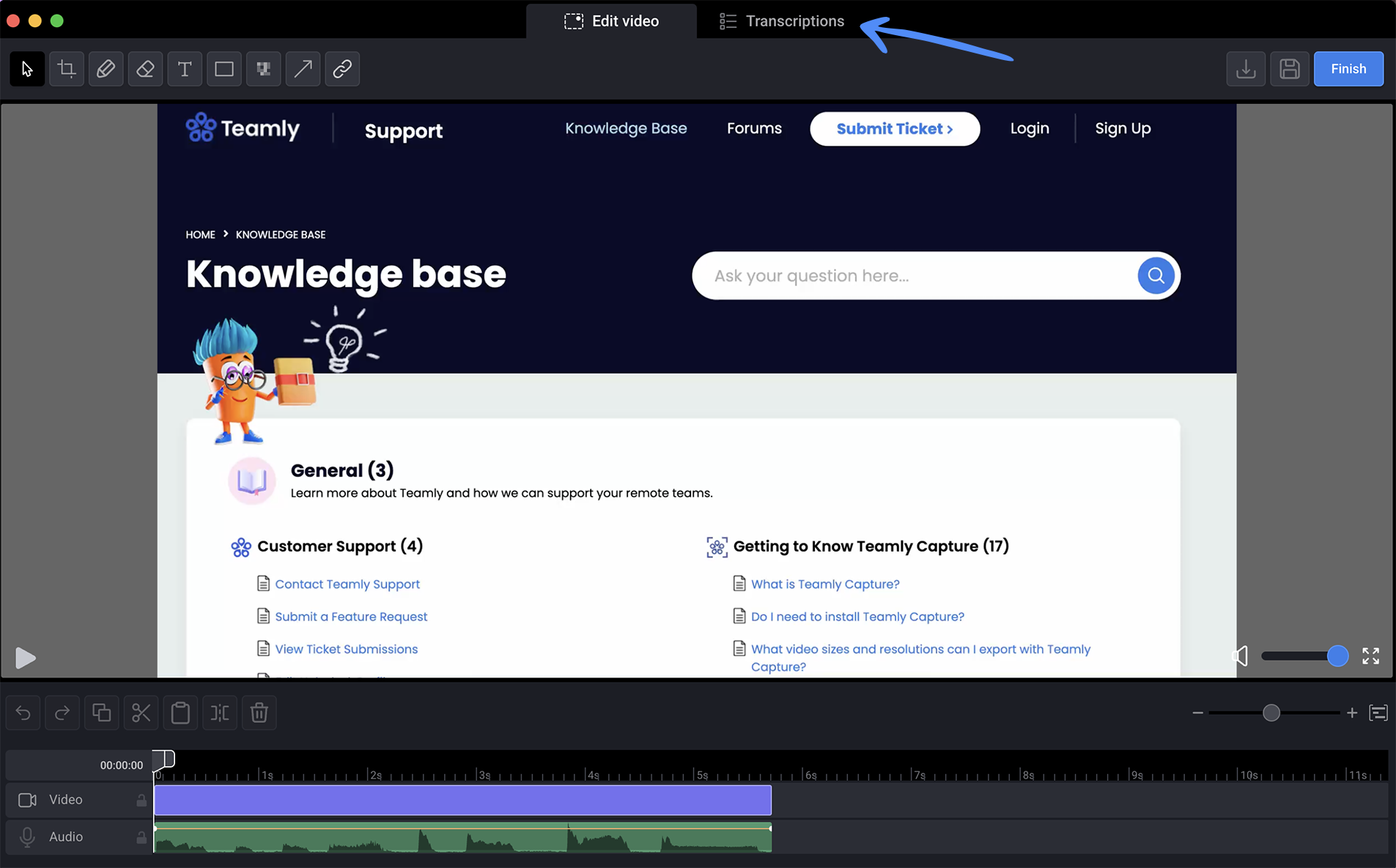Switch to the Edit video tab
The width and height of the screenshot is (1396, 868).
(612, 21)
